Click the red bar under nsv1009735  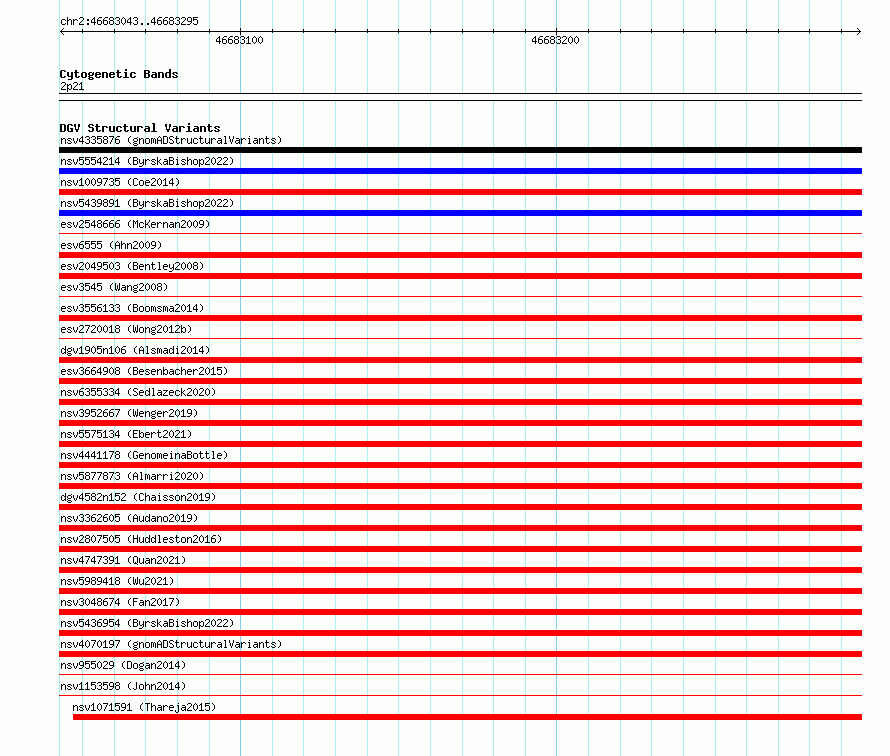460,192
